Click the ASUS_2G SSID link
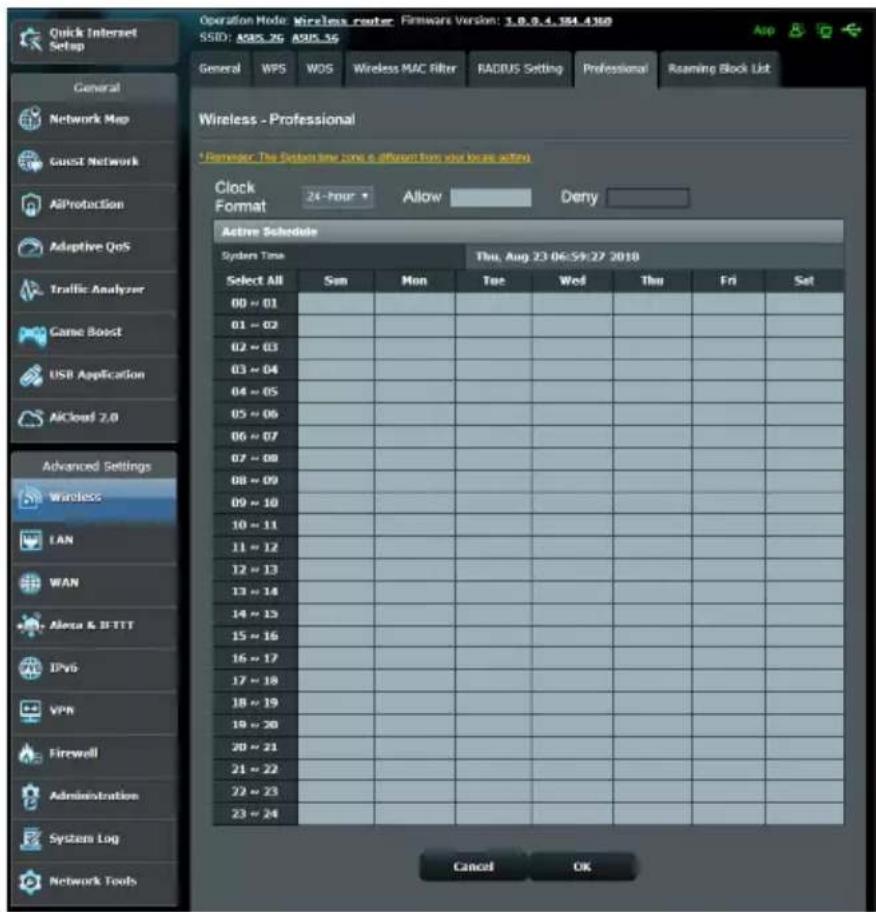This screenshot has width=876, height=912. [260, 38]
